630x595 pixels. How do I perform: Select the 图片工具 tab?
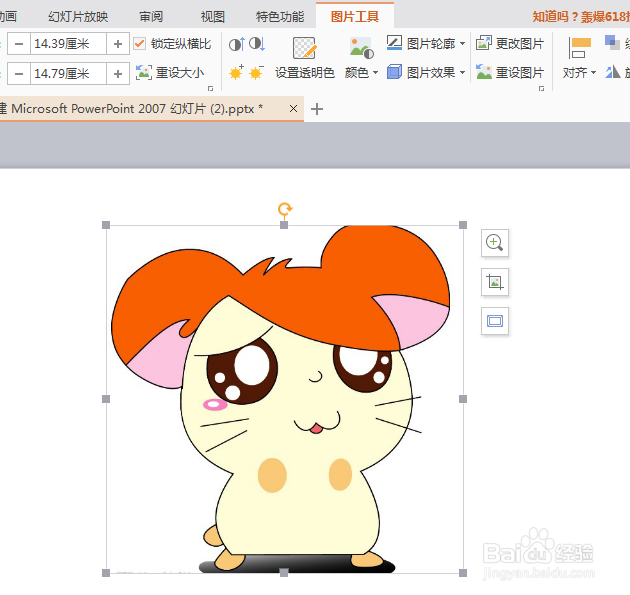point(355,17)
